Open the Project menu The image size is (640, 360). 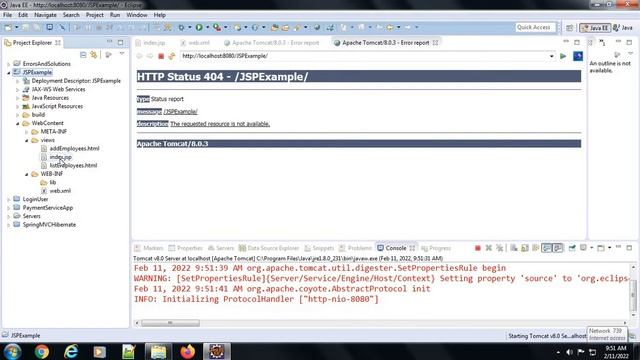click(94, 15)
